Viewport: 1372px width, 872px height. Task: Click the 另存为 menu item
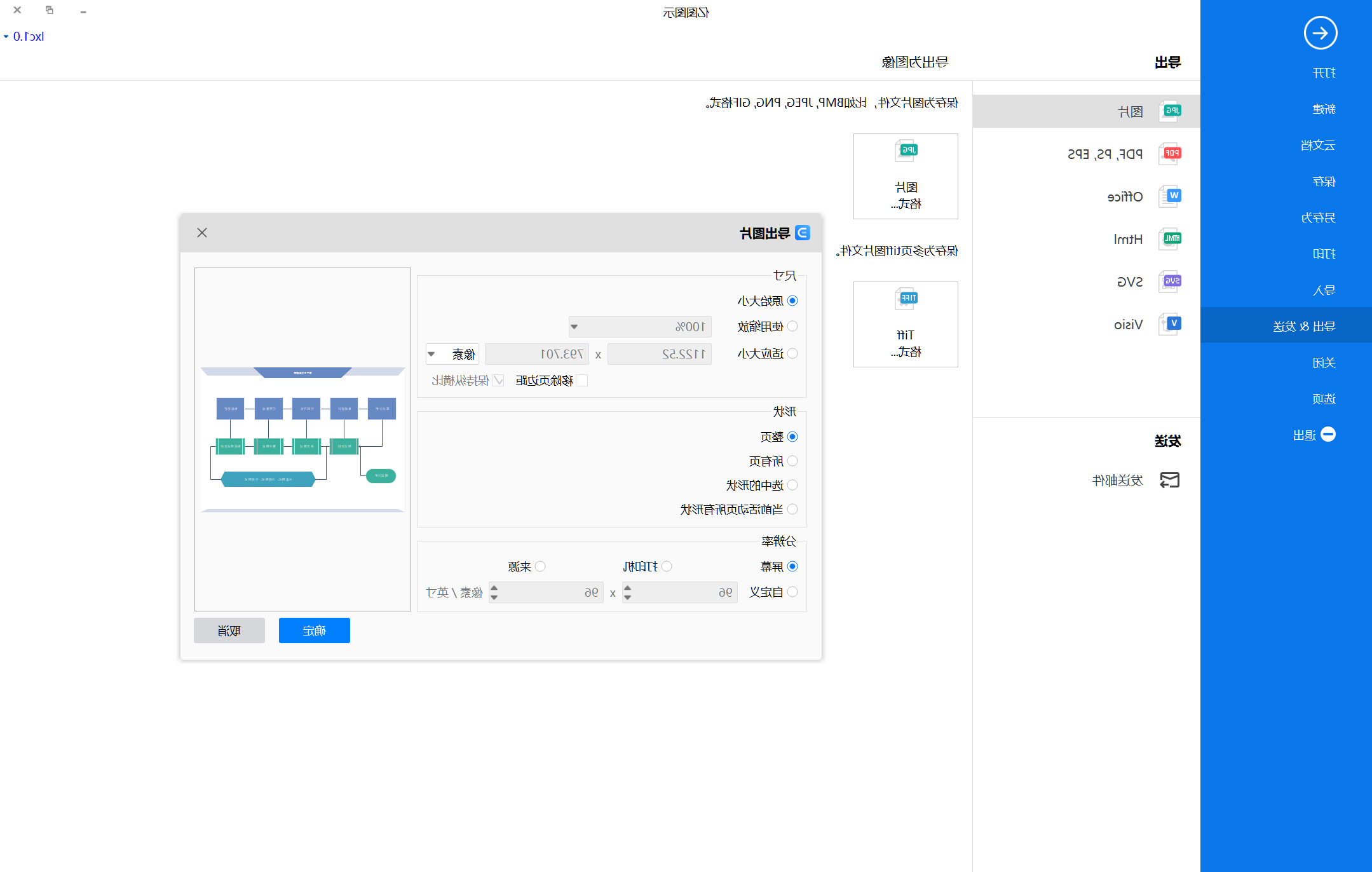1318,218
